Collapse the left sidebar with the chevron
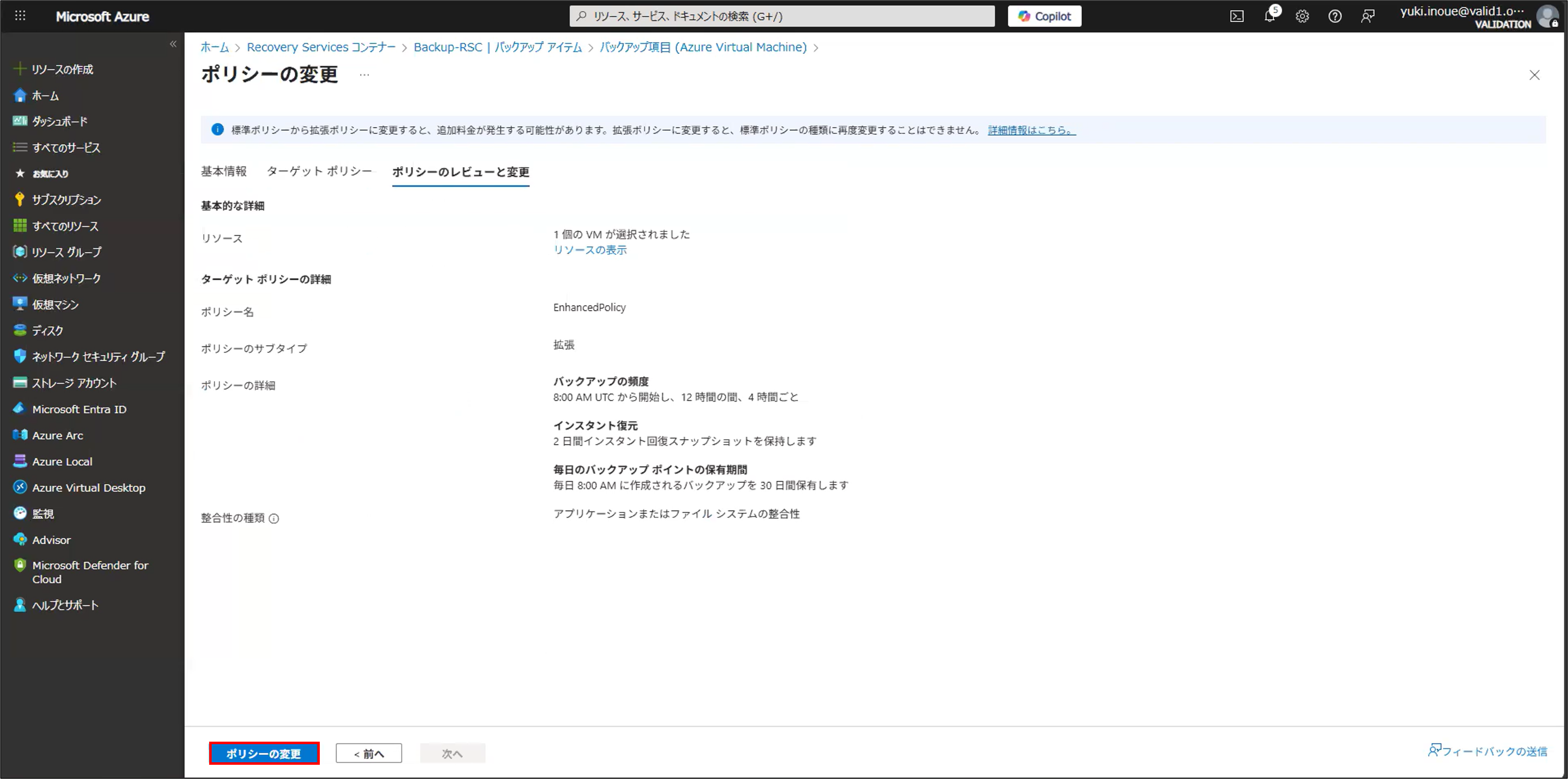 point(173,44)
